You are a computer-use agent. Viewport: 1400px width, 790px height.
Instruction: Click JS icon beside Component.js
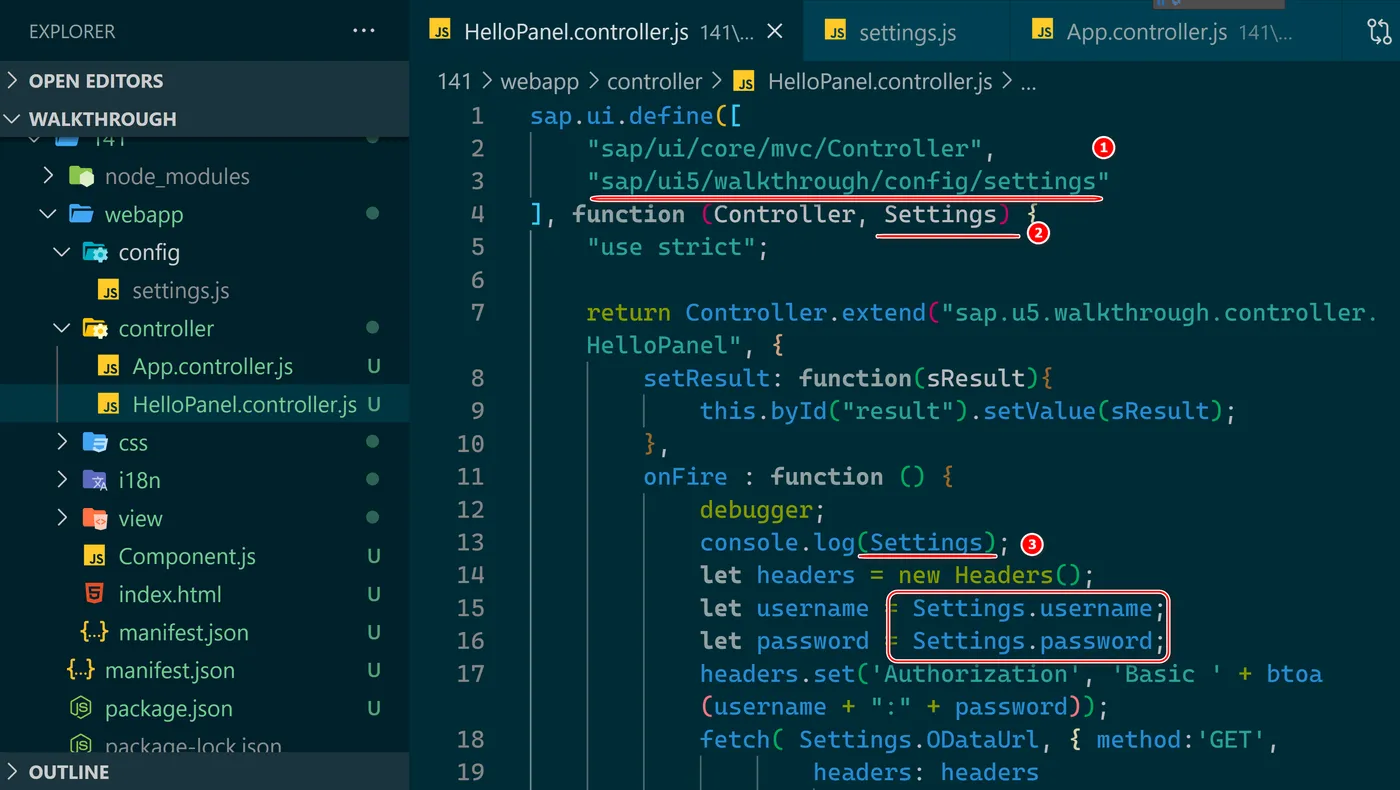(95, 557)
